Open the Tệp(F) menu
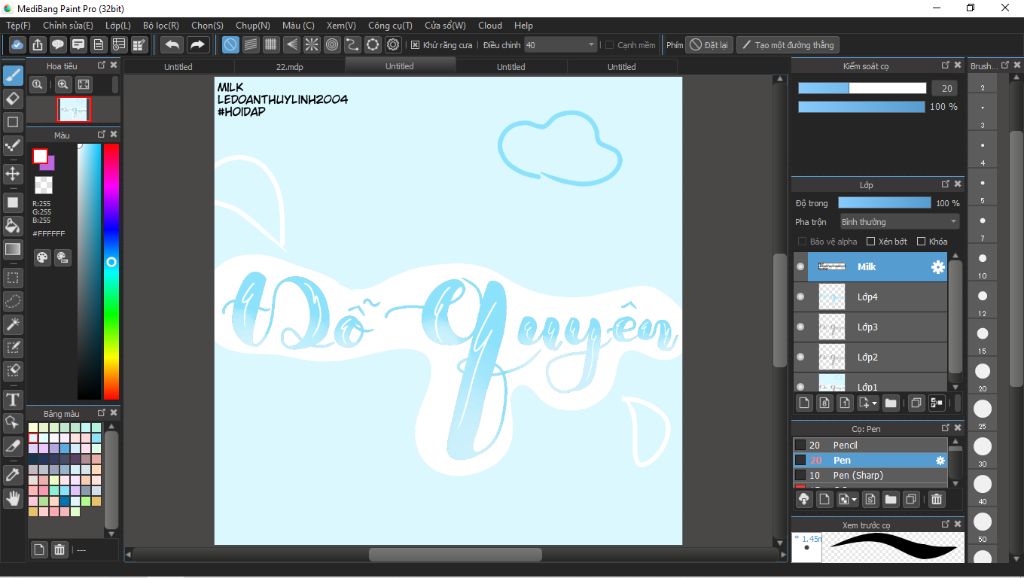 tap(18, 25)
